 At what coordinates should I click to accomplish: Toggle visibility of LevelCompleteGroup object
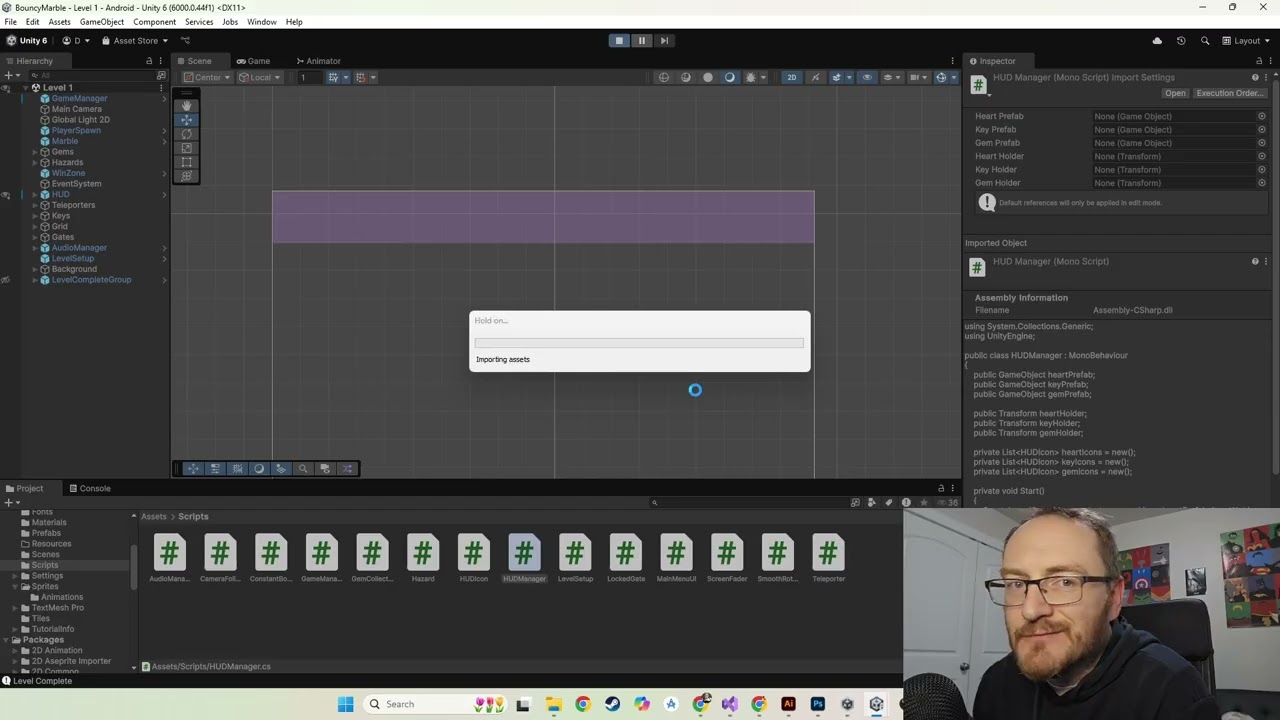[x=6, y=280]
